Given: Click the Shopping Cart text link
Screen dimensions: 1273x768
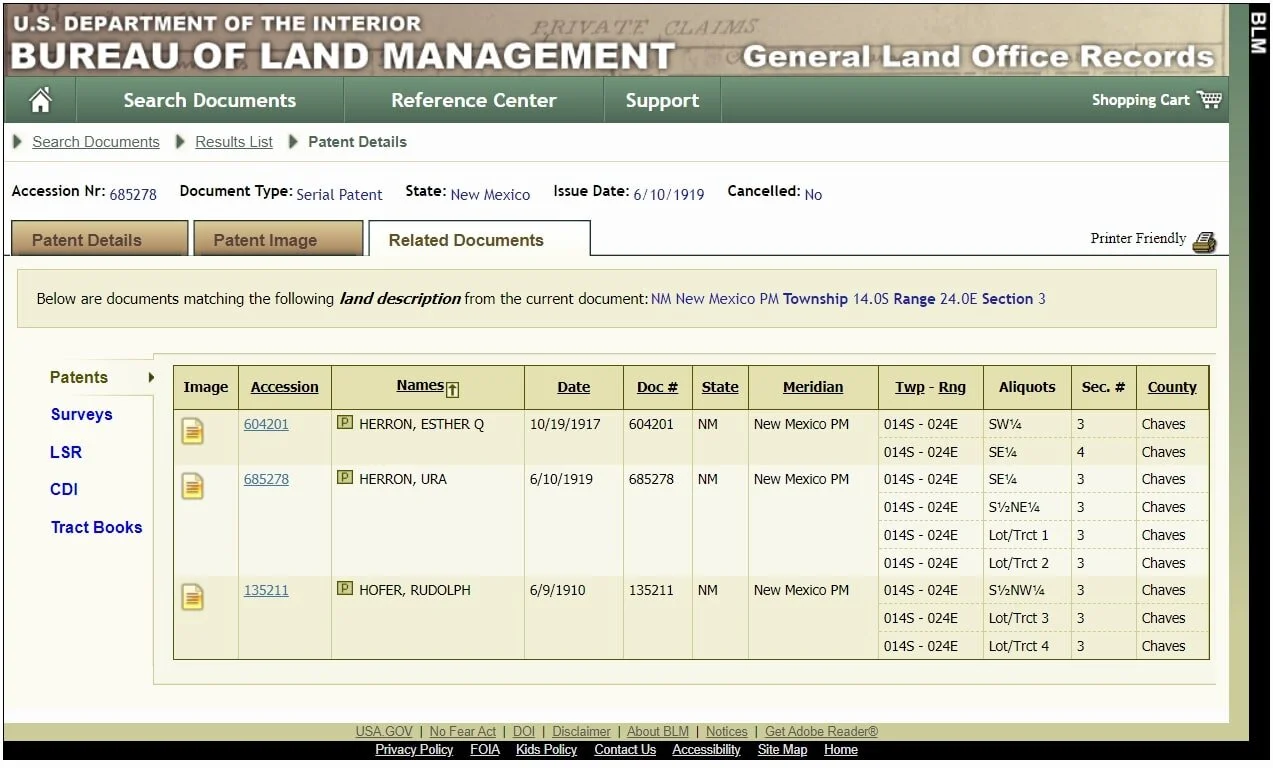Looking at the screenshot, I should [1141, 99].
